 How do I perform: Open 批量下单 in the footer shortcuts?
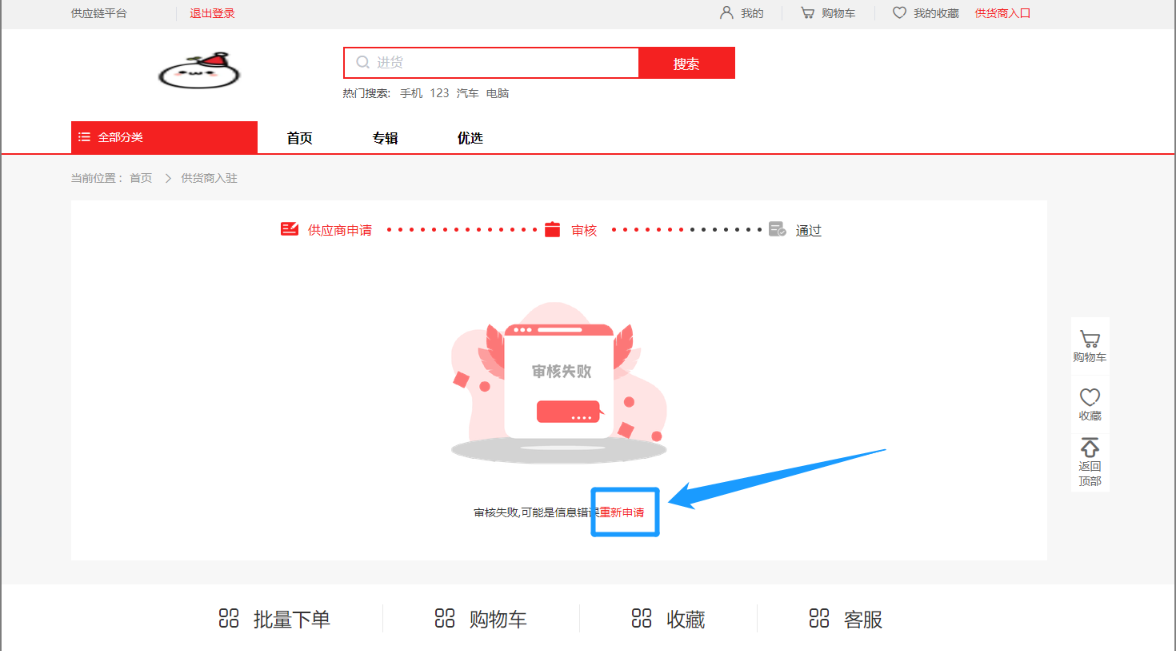pyautogui.click(x=274, y=619)
